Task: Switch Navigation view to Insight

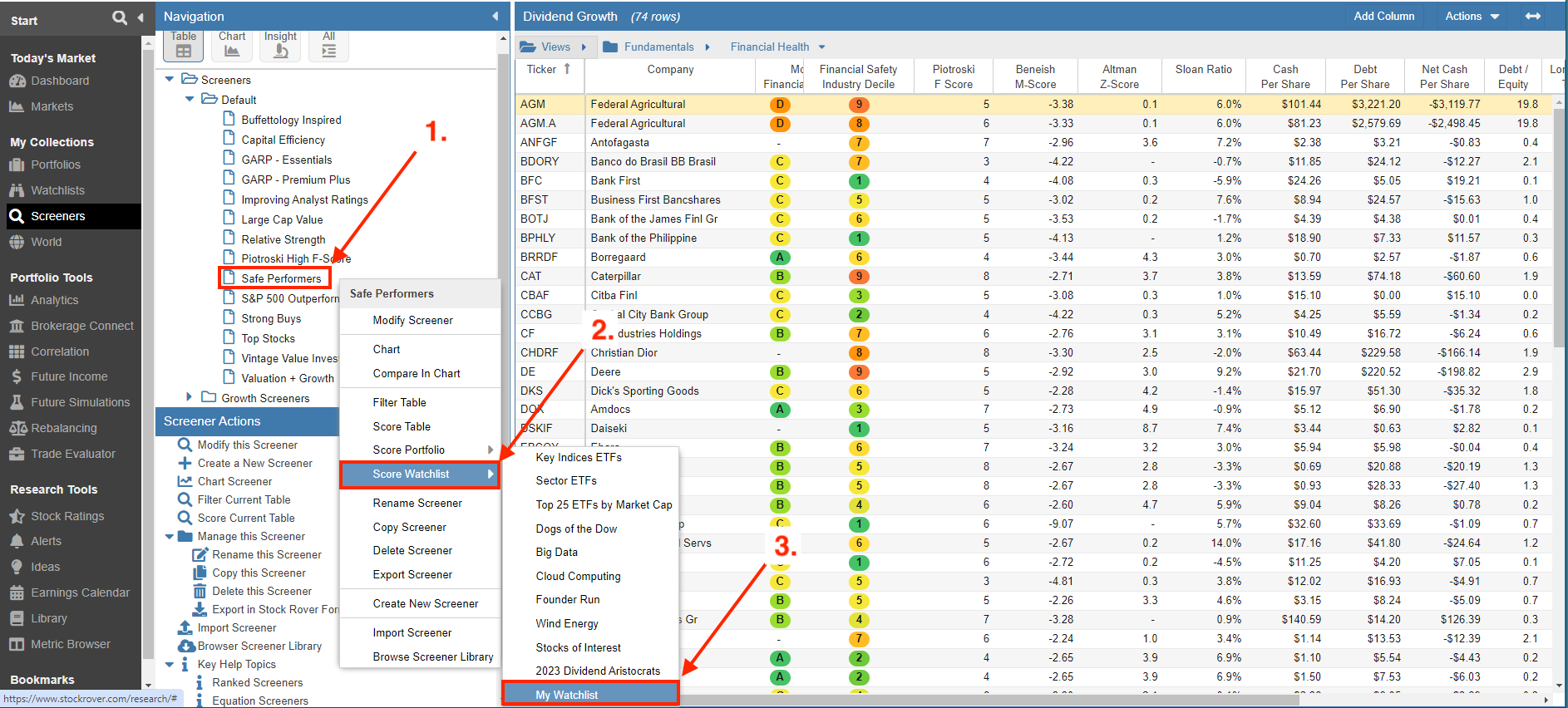Action: tap(280, 45)
